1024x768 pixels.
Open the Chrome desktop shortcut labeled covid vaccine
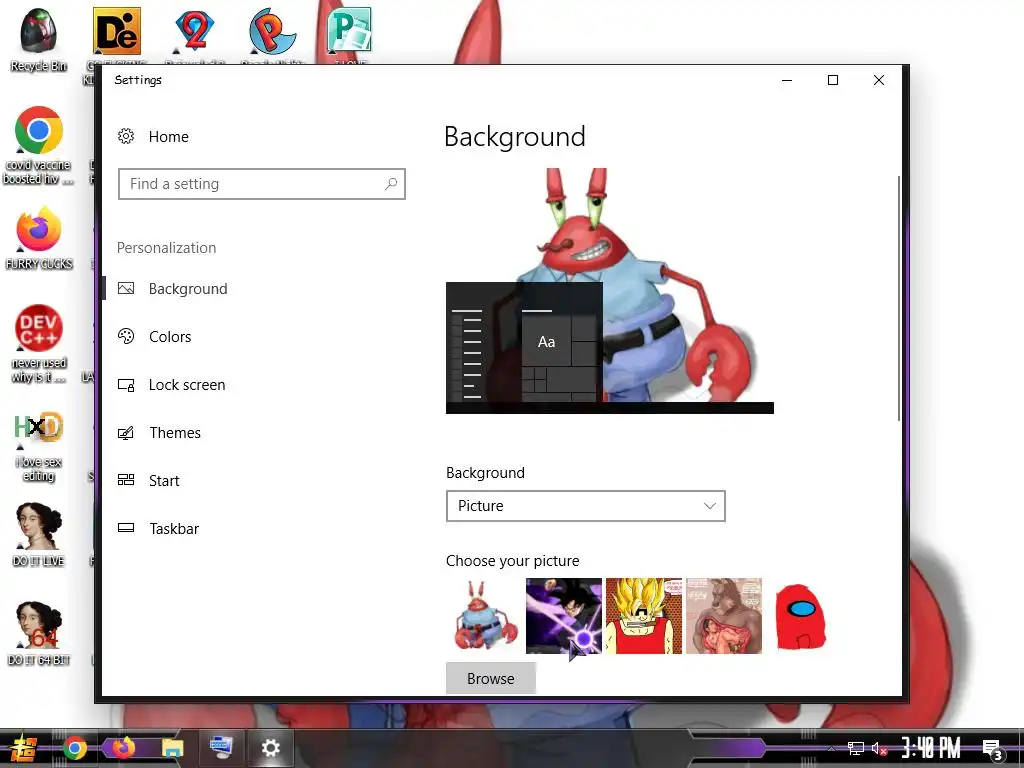click(39, 145)
